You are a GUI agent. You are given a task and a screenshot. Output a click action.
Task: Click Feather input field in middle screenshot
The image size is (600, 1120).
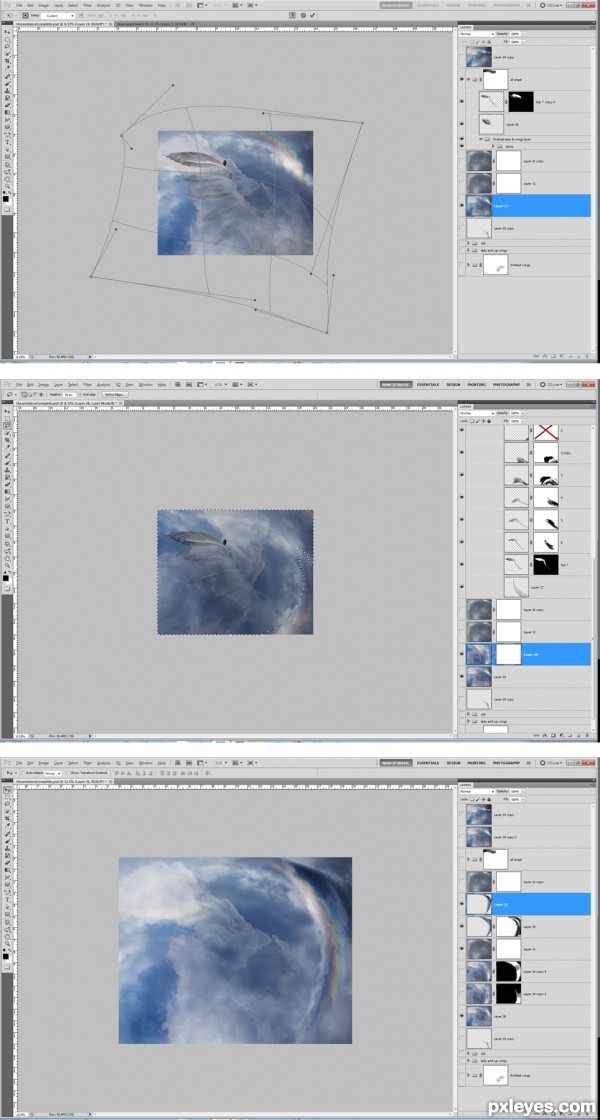[69, 394]
